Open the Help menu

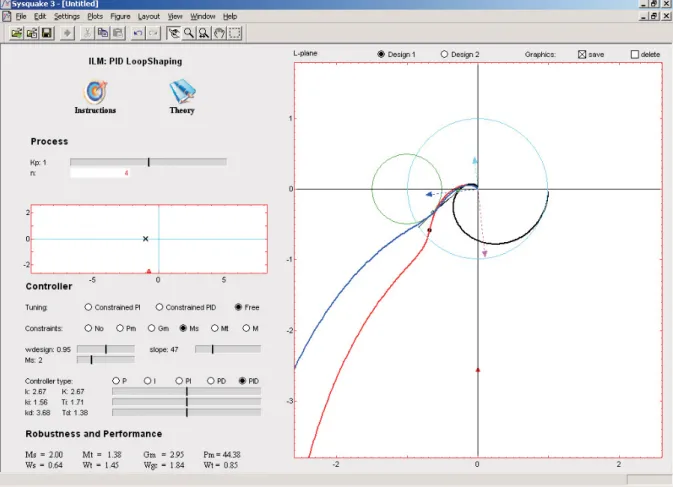230,16
